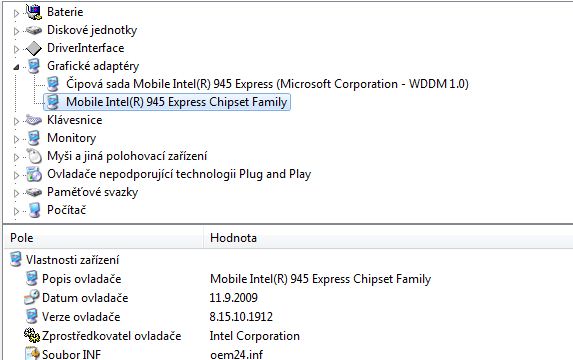
Task: Click the Vlastnosti zařízení group label
Action: pyautogui.click(x=72, y=260)
